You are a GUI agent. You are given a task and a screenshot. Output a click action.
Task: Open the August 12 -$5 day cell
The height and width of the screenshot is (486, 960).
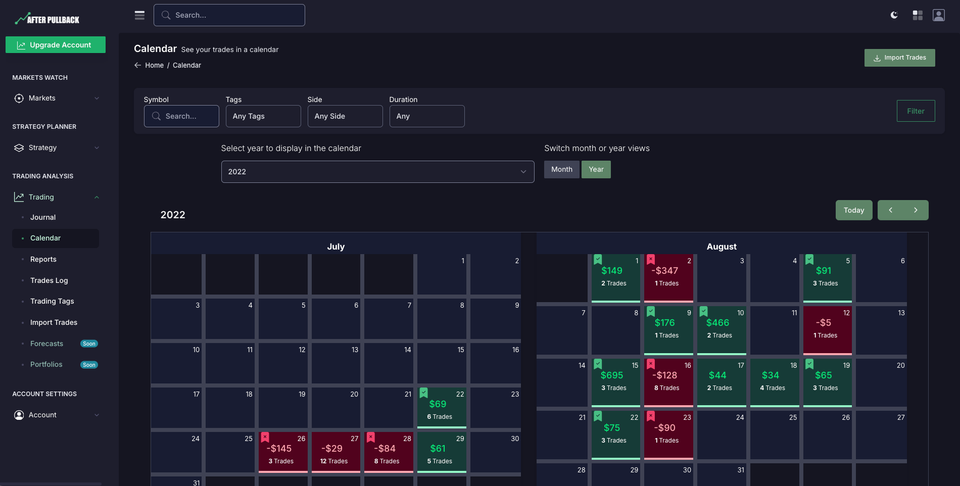coord(827,331)
